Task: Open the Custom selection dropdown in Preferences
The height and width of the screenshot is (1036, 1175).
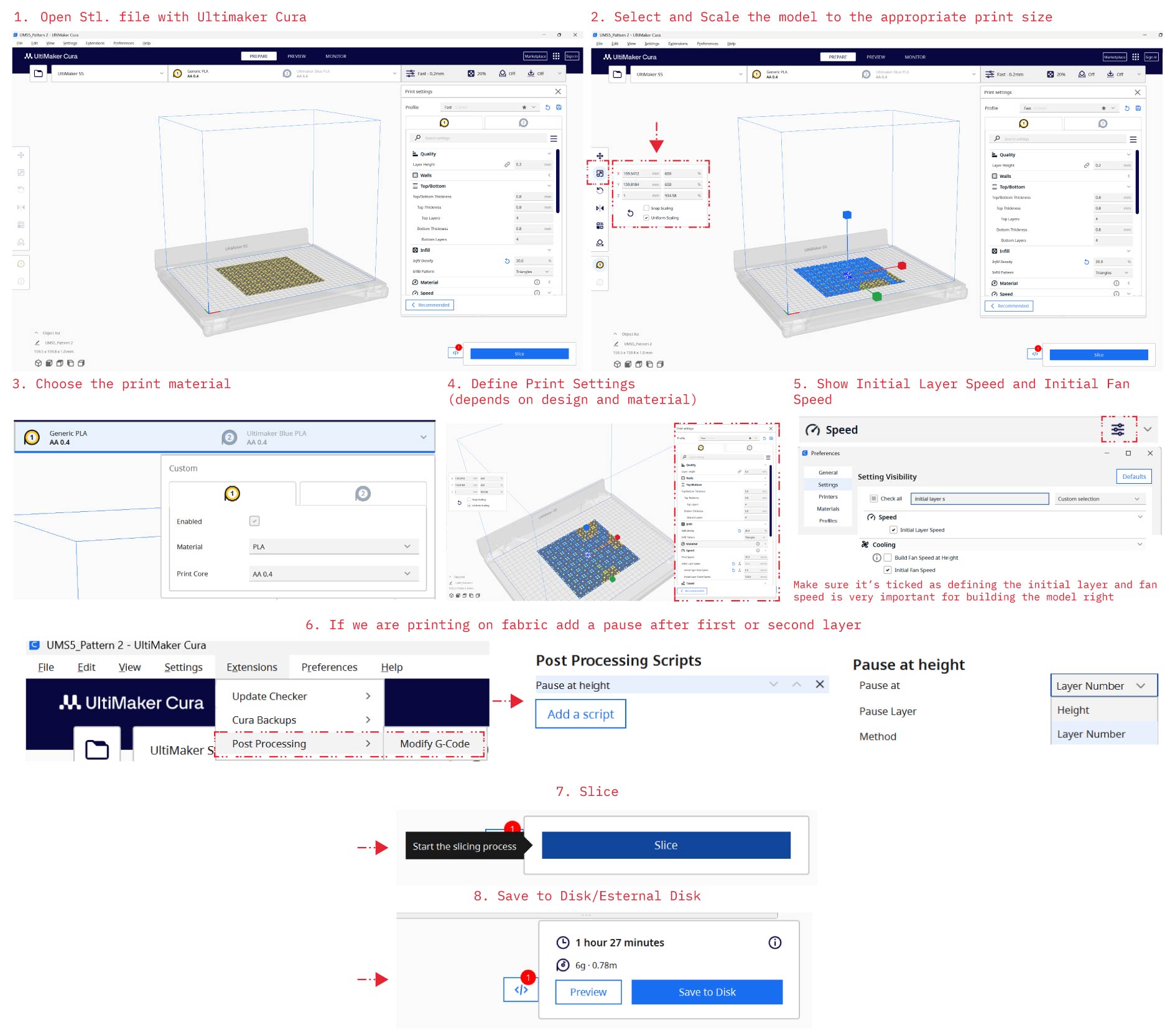Action: point(1098,499)
